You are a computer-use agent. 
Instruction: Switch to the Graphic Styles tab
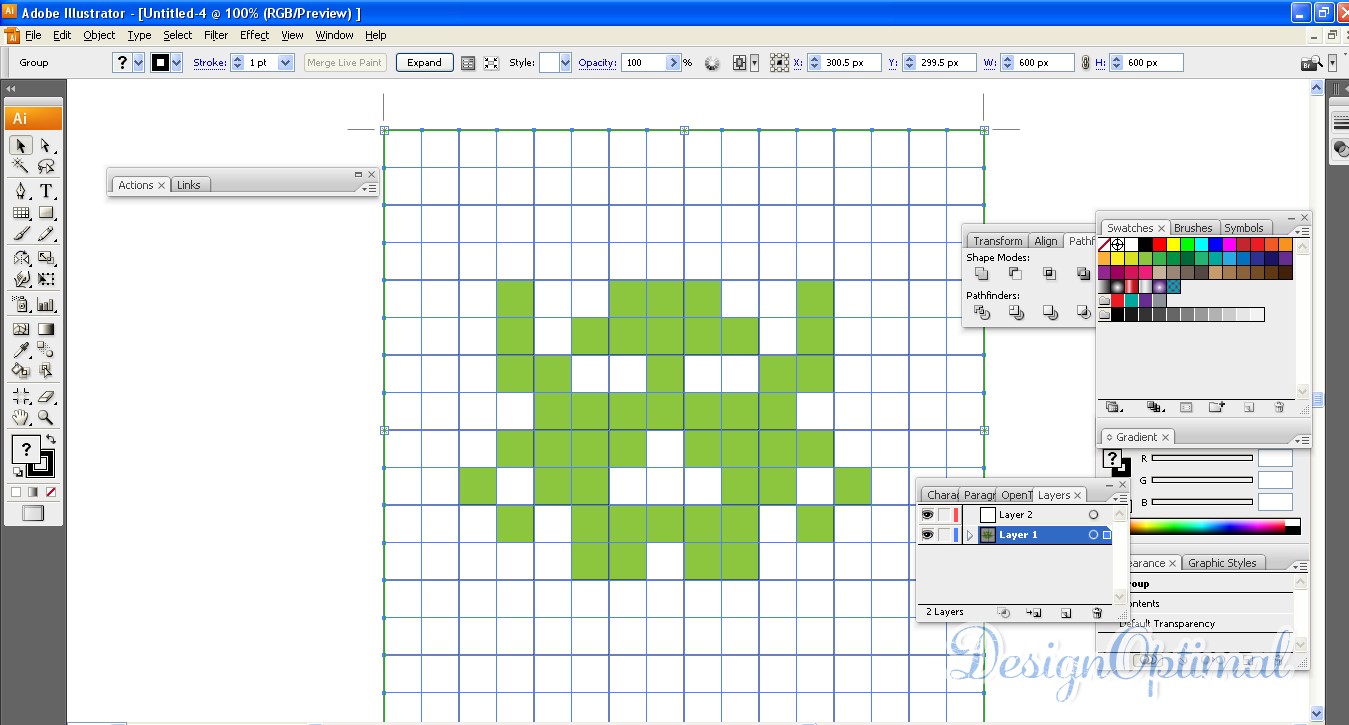point(1221,563)
